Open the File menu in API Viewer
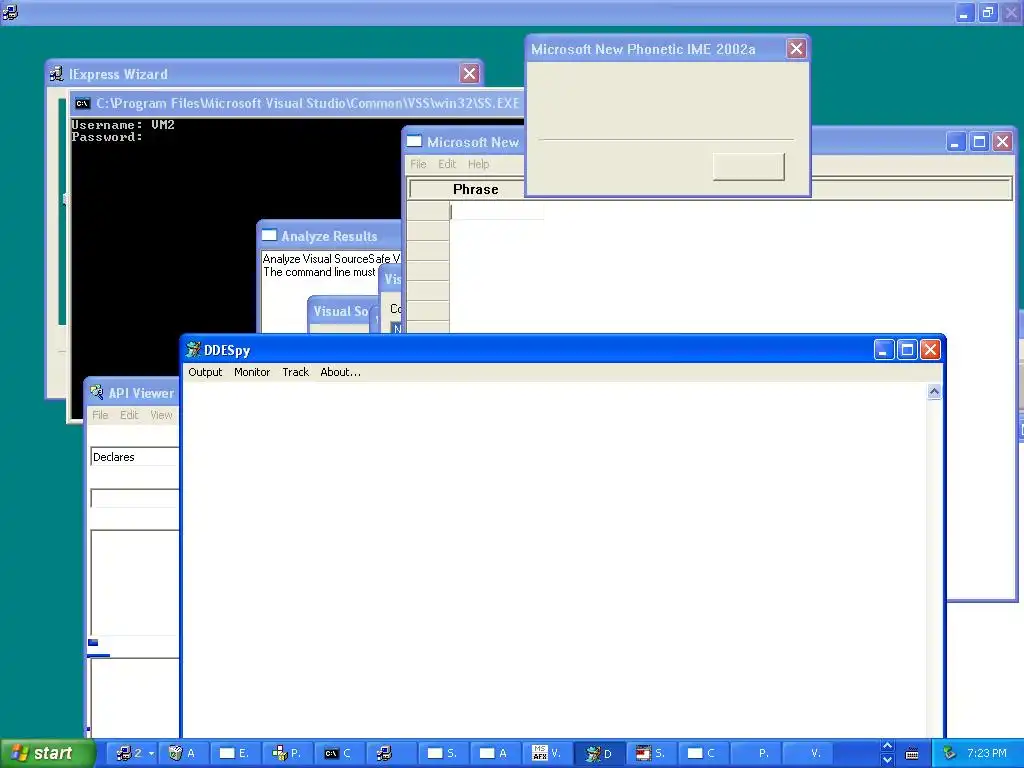 (100, 415)
